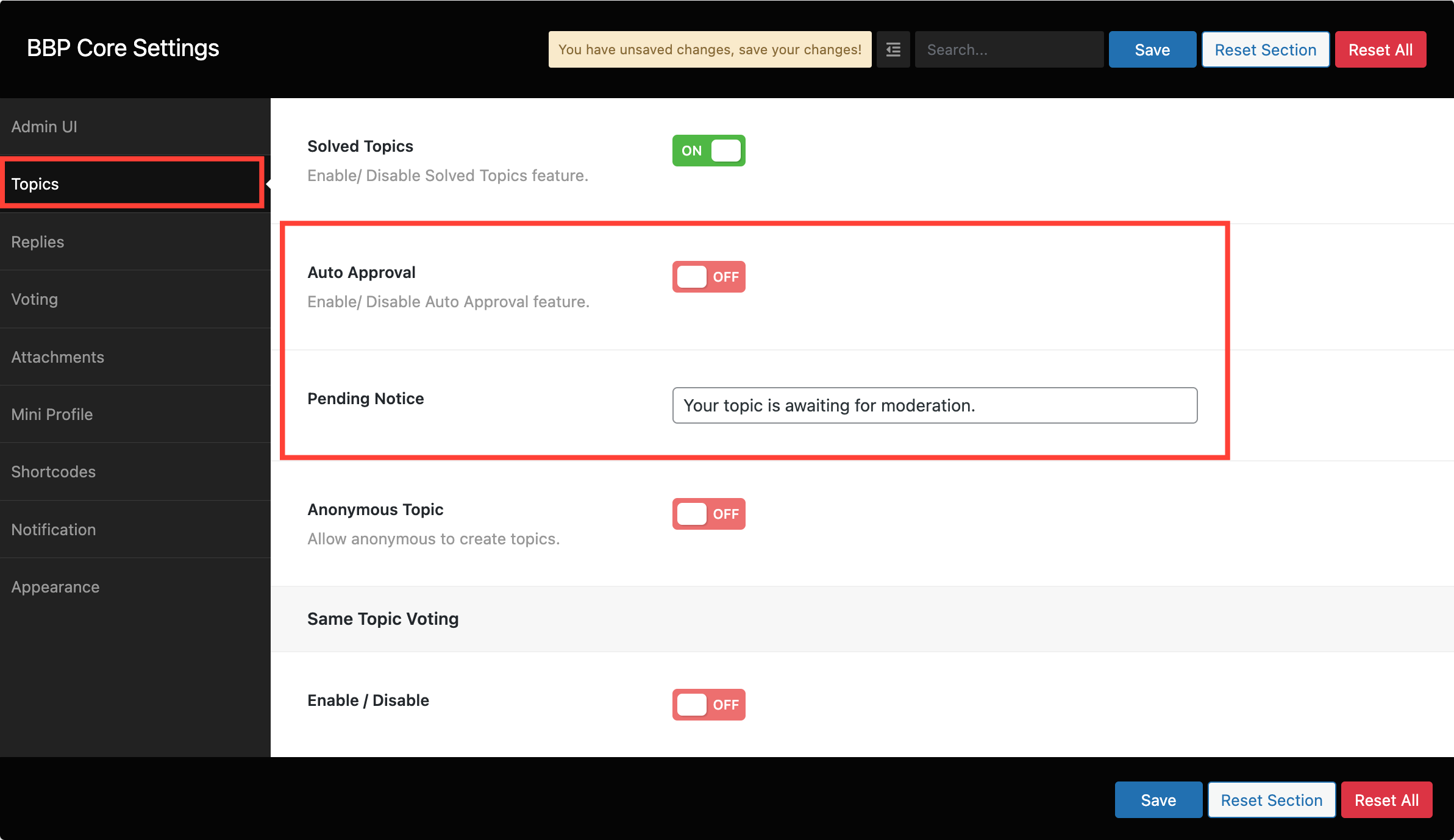Click the Notification sidebar item icon
This screenshot has height=840, width=1454.
tap(52, 529)
